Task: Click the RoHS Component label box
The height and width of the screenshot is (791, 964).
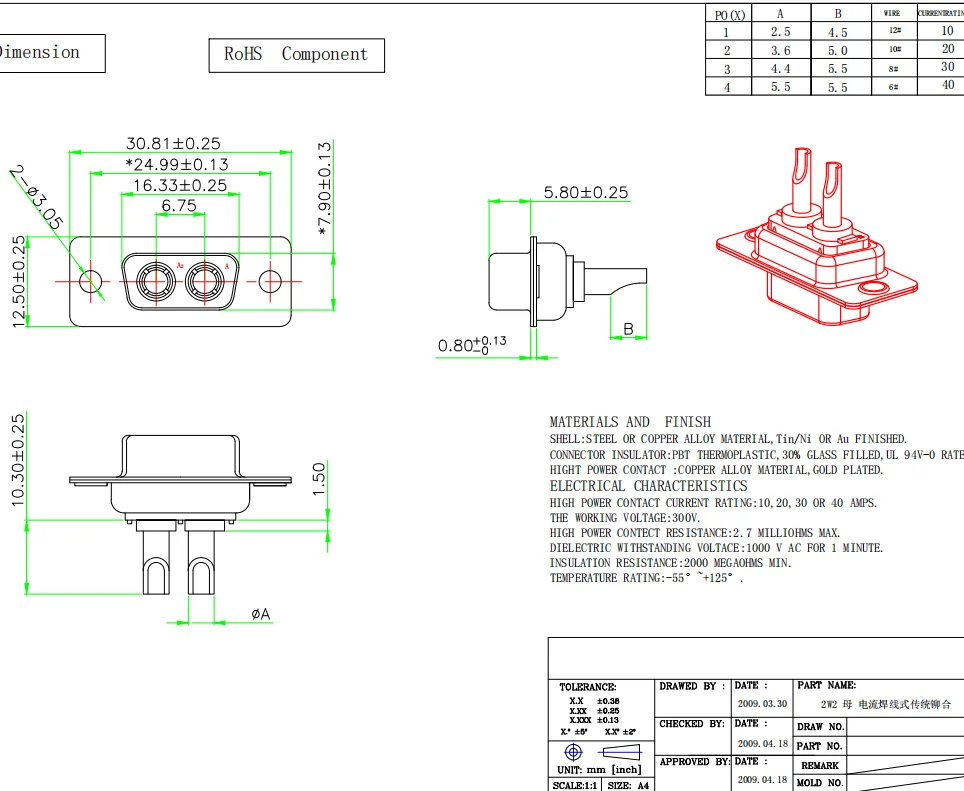Action: [296, 54]
